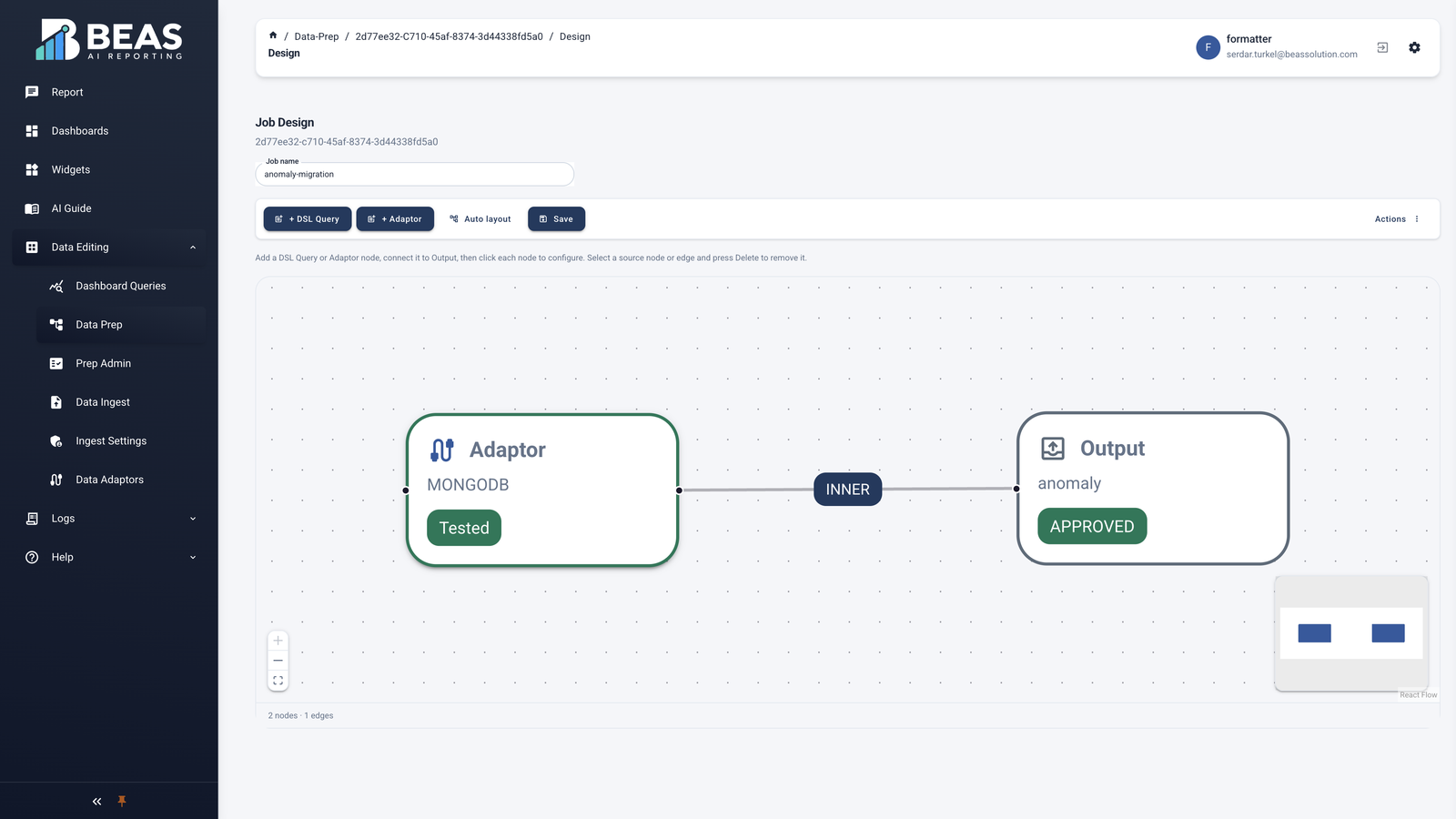1456x819 pixels.
Task: Zoom out the canvas with minus
Action: click(278, 661)
